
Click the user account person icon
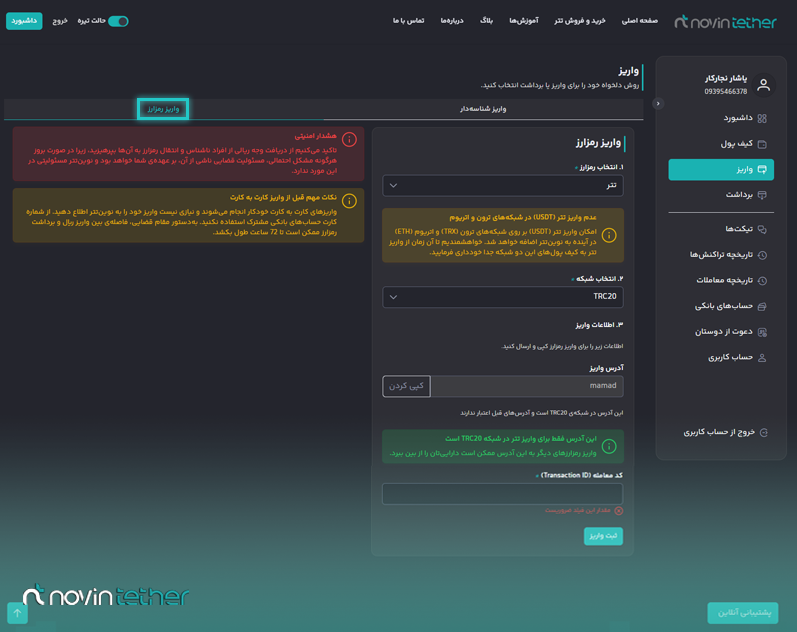click(x=762, y=357)
